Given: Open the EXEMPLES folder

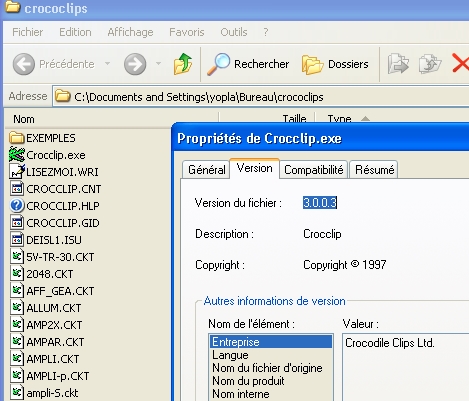Looking at the screenshot, I should click(x=42, y=138).
